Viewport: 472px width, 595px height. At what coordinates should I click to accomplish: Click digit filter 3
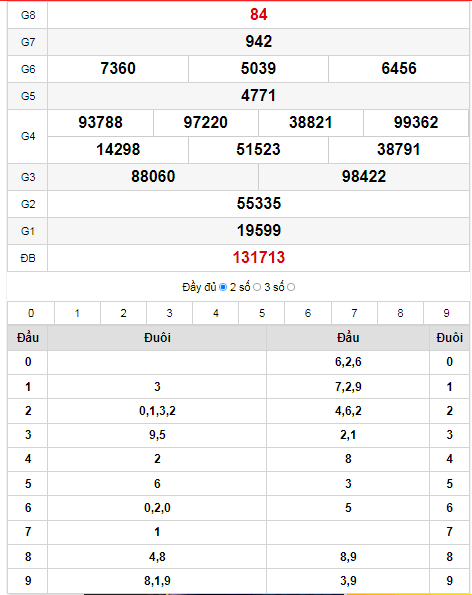170,313
